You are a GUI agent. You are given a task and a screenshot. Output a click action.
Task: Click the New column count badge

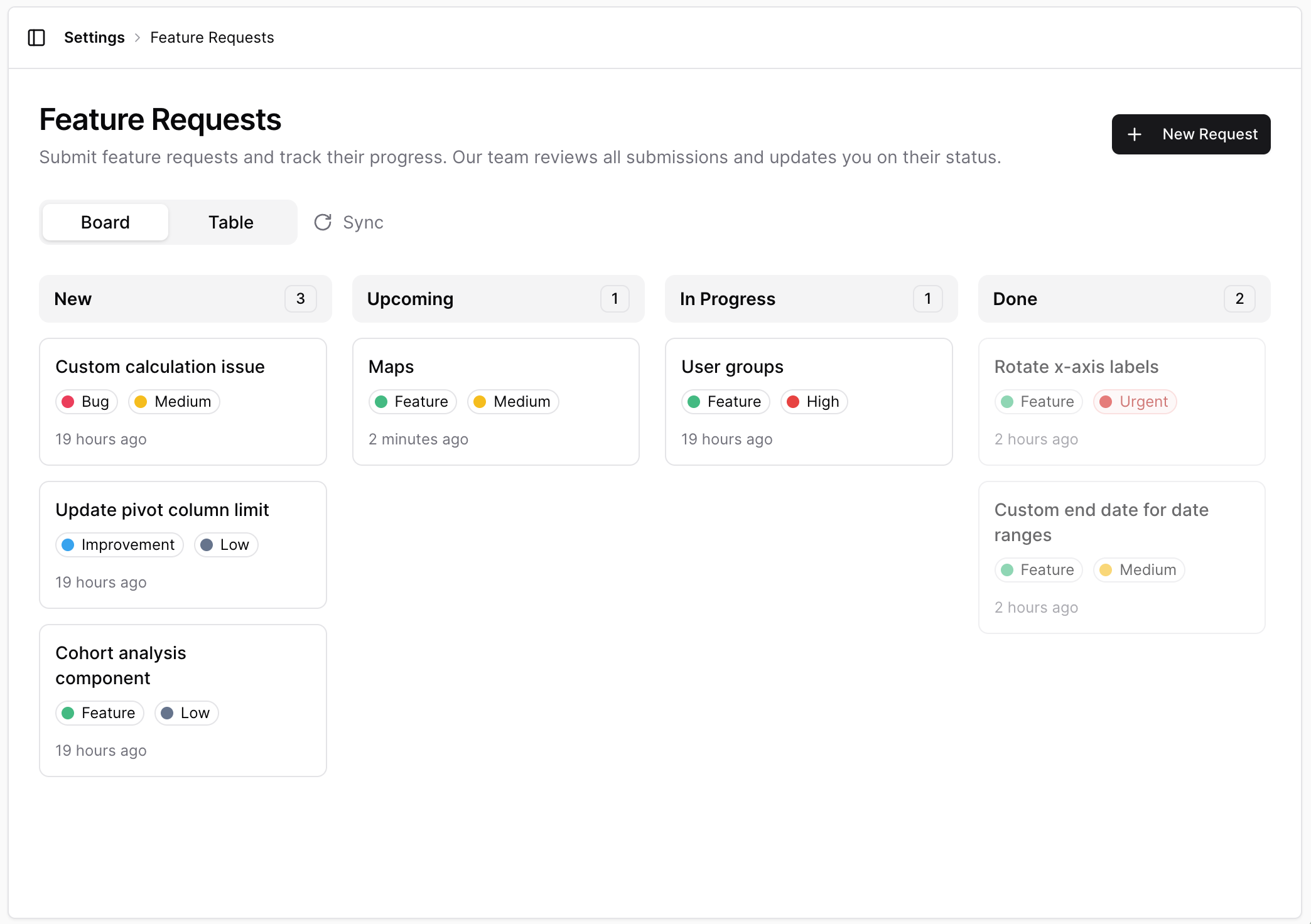(x=300, y=299)
